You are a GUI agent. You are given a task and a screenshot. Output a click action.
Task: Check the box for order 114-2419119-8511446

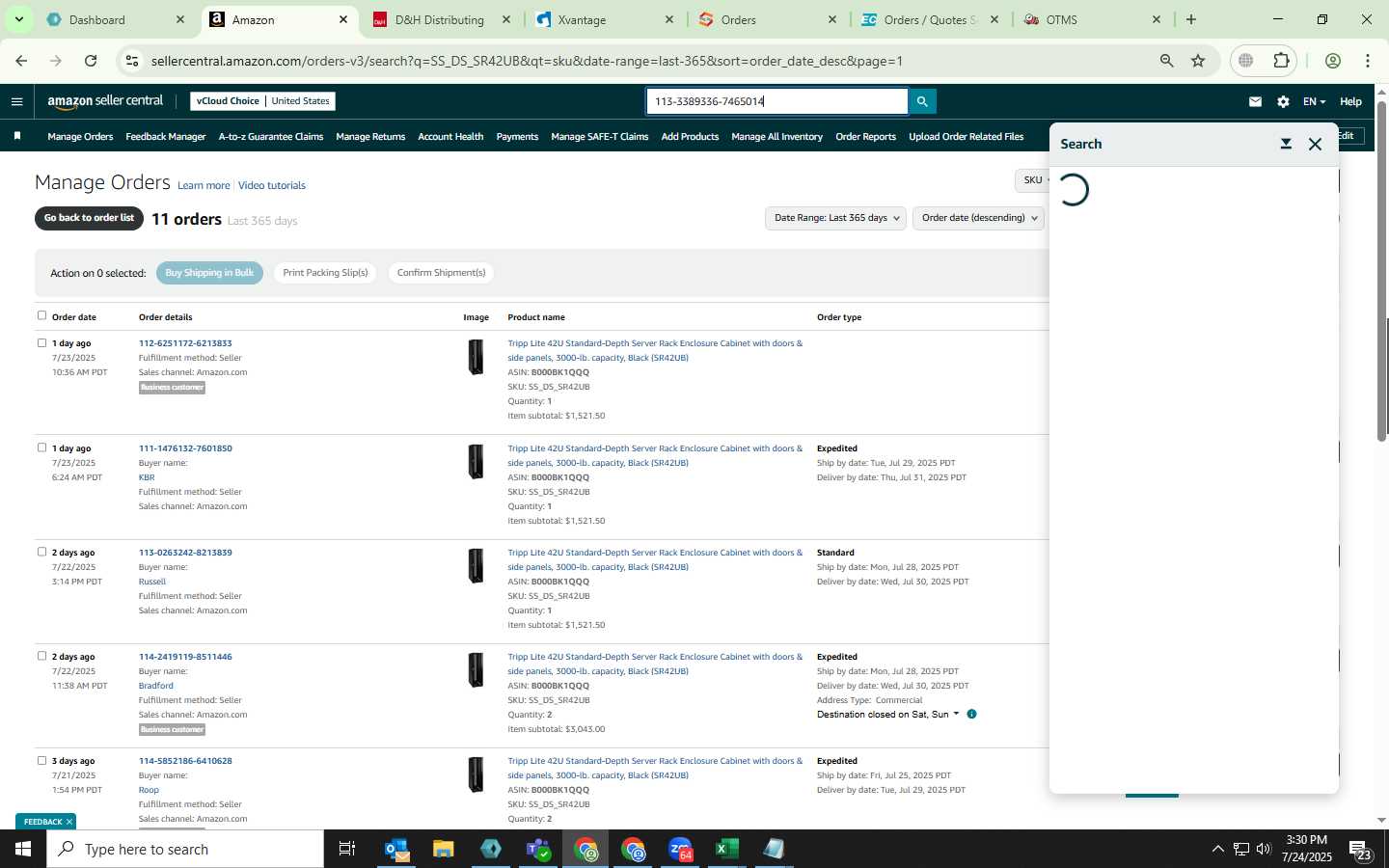[41, 656]
